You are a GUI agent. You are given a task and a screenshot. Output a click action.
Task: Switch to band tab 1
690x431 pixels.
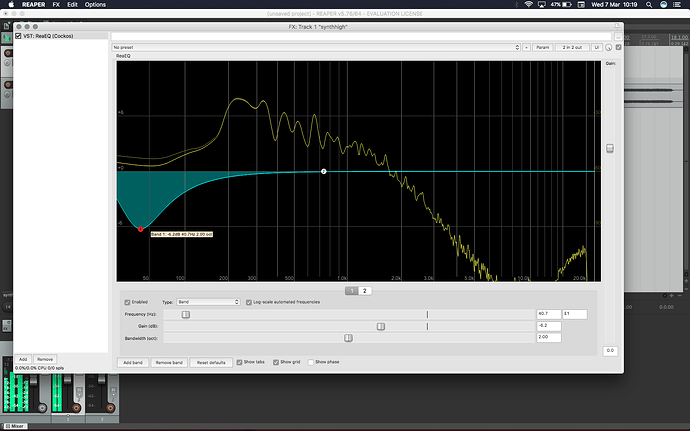pyautogui.click(x=351, y=291)
